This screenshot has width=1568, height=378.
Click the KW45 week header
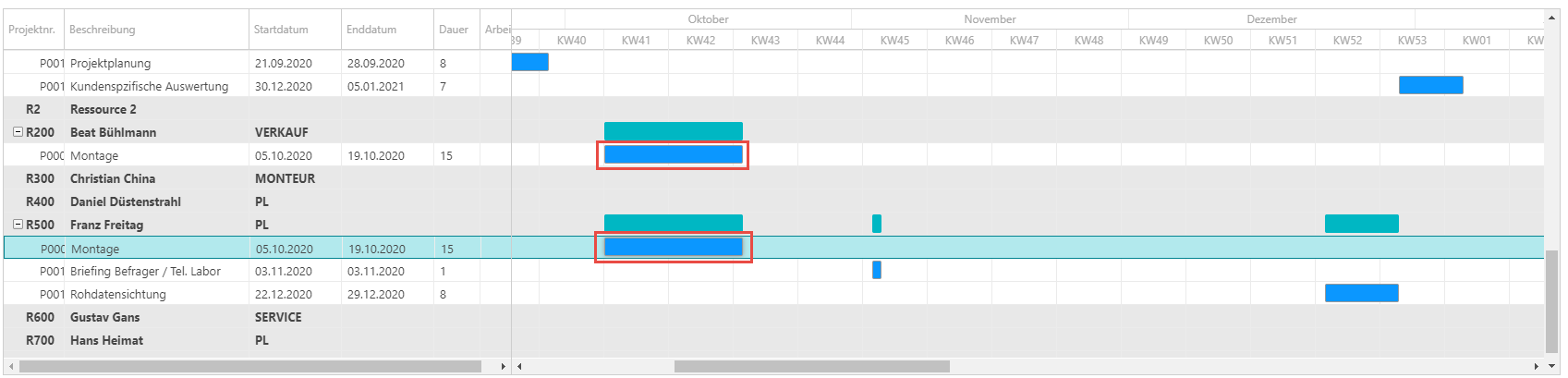[894, 40]
